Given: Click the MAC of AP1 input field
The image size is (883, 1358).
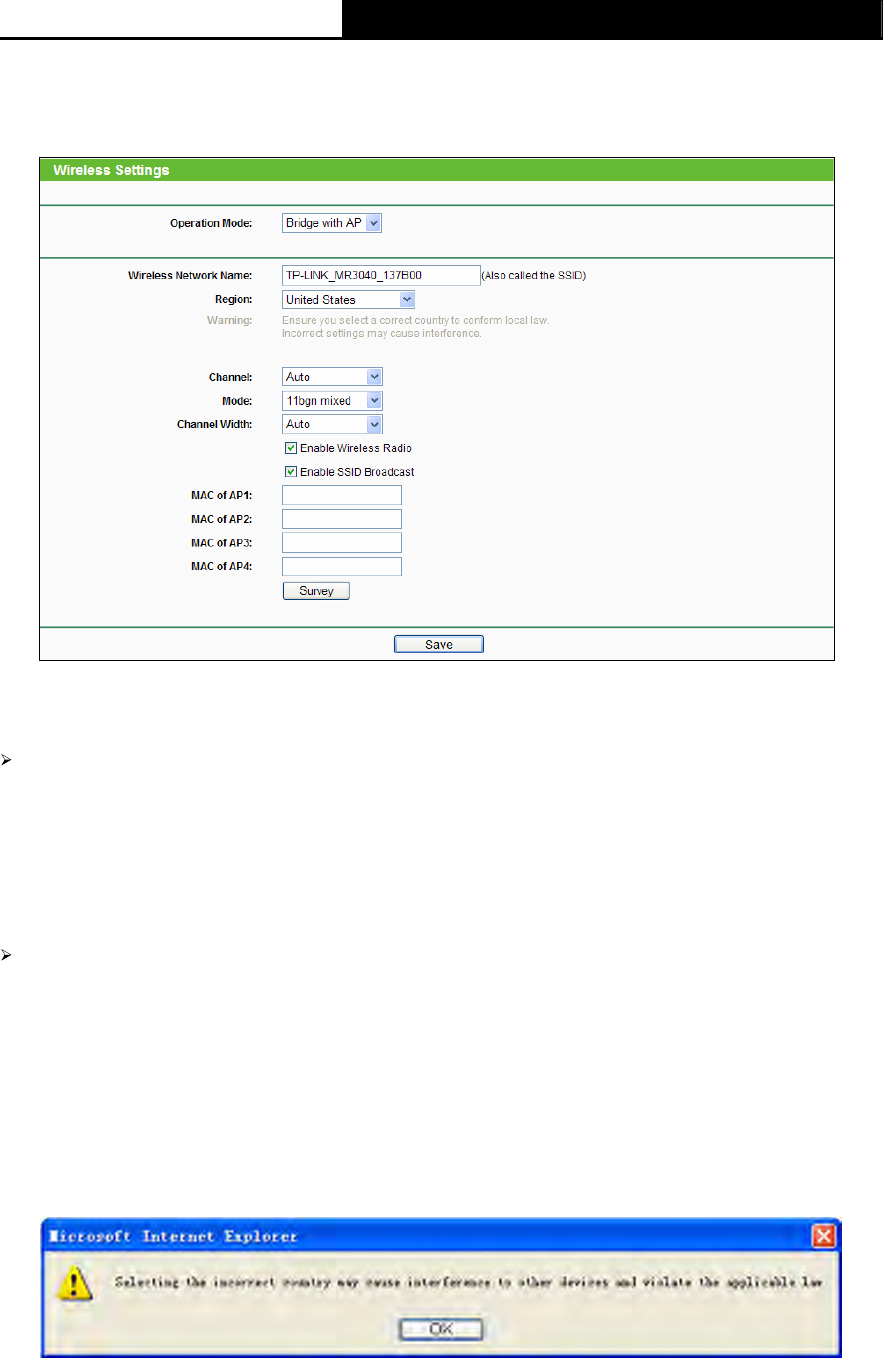Looking at the screenshot, I should click(x=342, y=495).
